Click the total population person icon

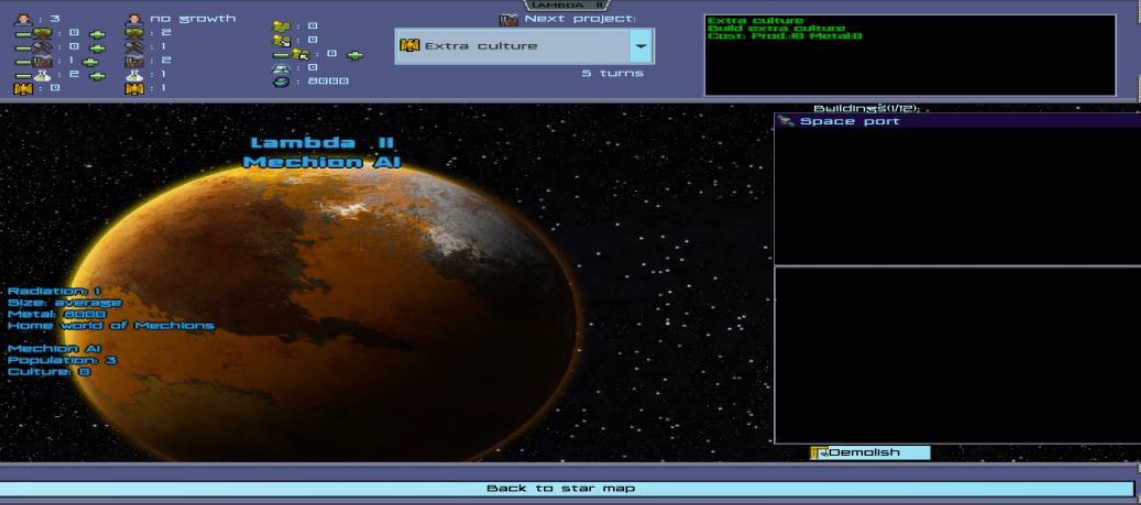pyautogui.click(x=22, y=18)
